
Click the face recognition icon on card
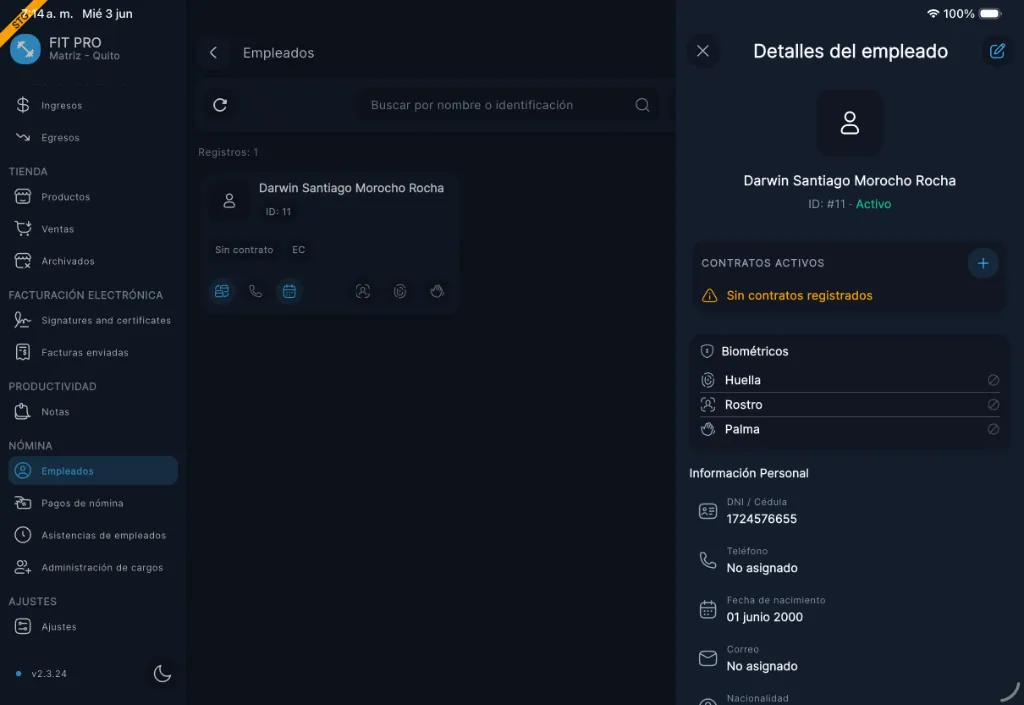tap(363, 291)
